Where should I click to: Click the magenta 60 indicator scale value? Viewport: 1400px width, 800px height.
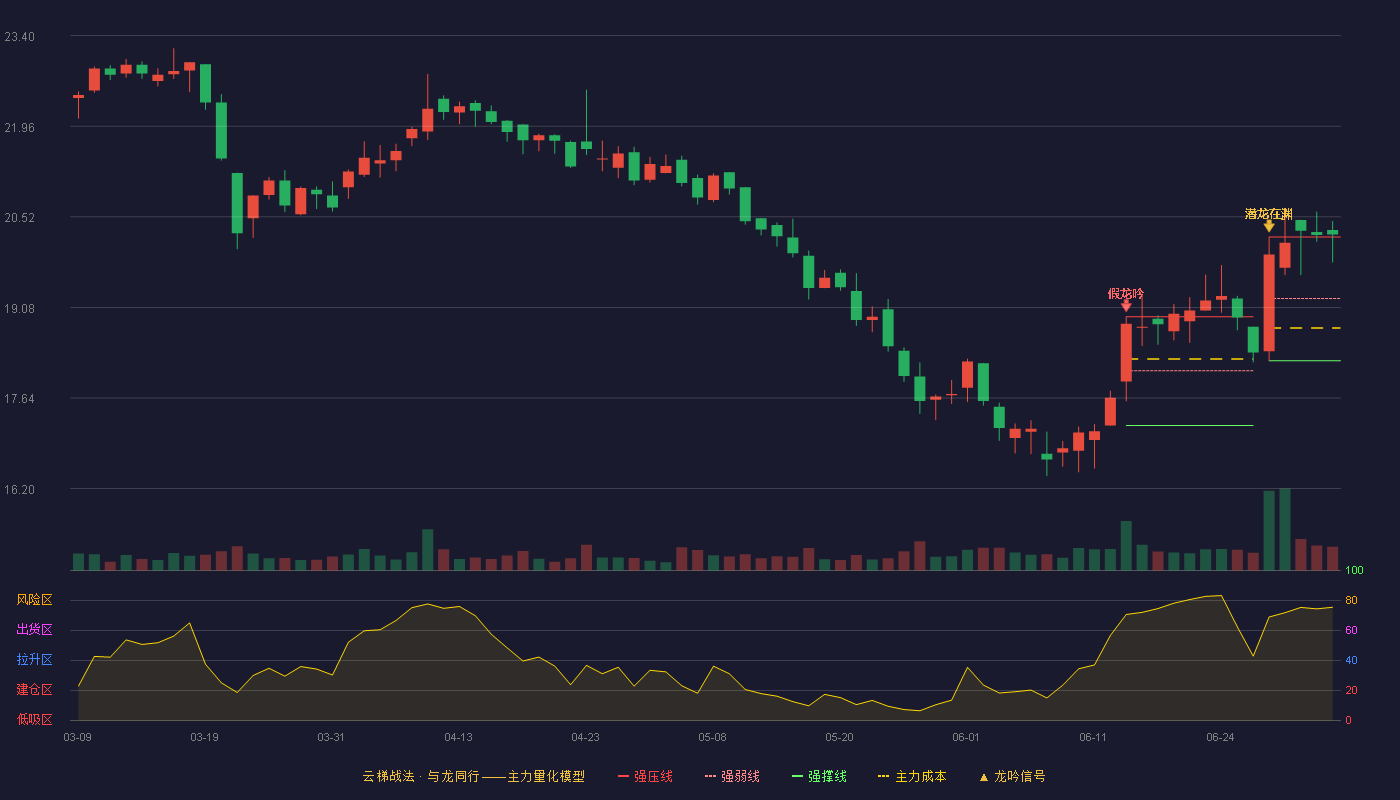1351,630
